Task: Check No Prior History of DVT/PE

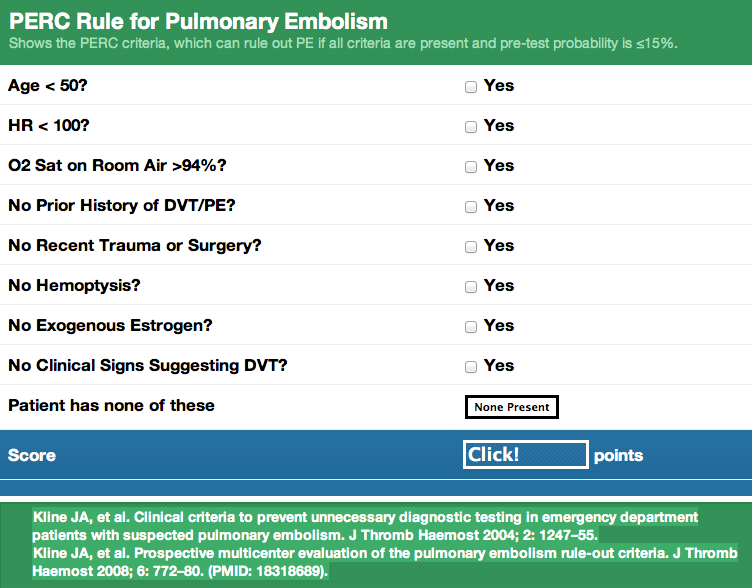Action: [x=471, y=207]
